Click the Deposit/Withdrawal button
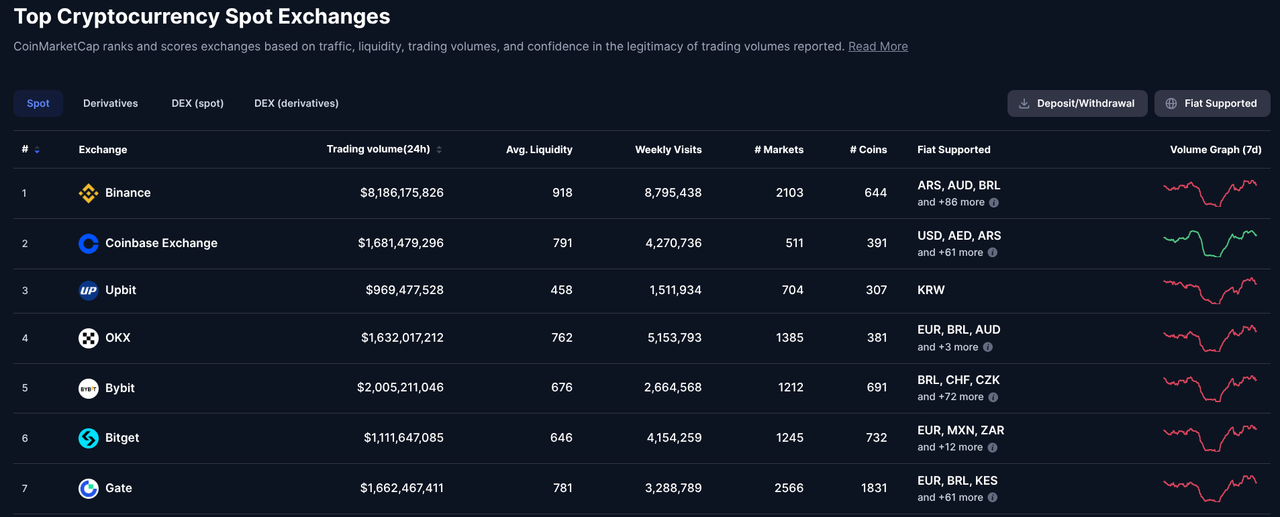Image resolution: width=1280 pixels, height=517 pixels. tap(1076, 103)
